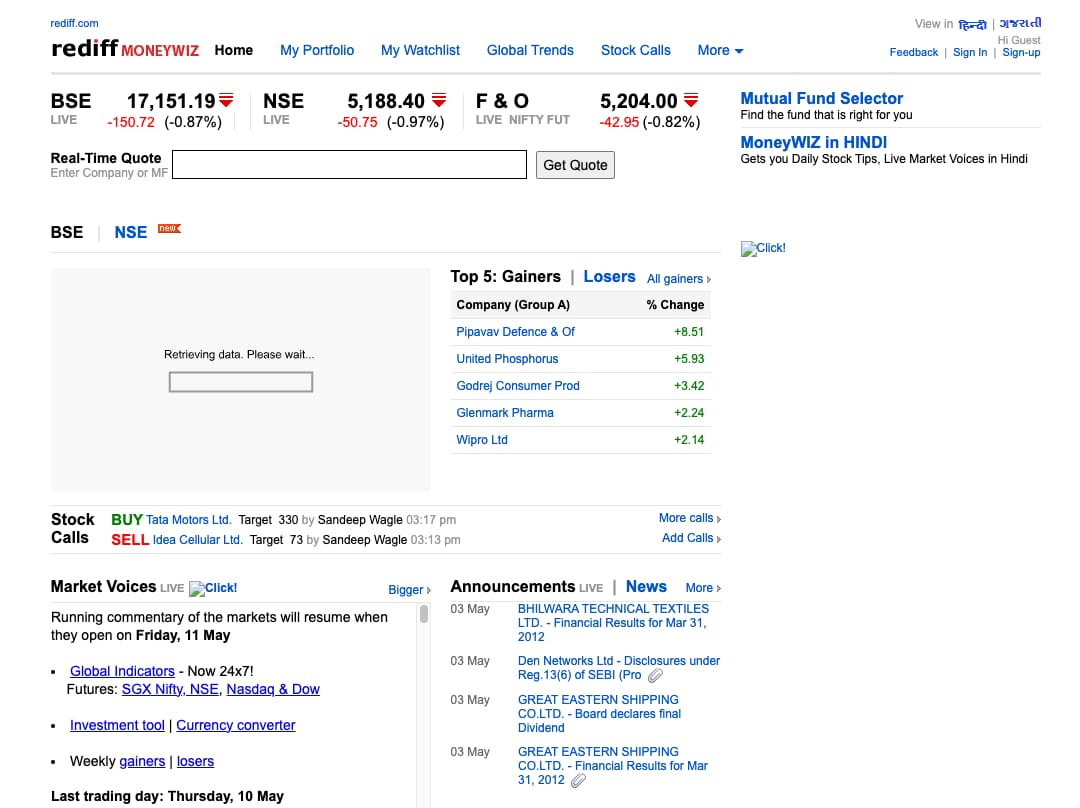
Task: Click the 'new' badge beside NSE tab
Action: click(169, 228)
